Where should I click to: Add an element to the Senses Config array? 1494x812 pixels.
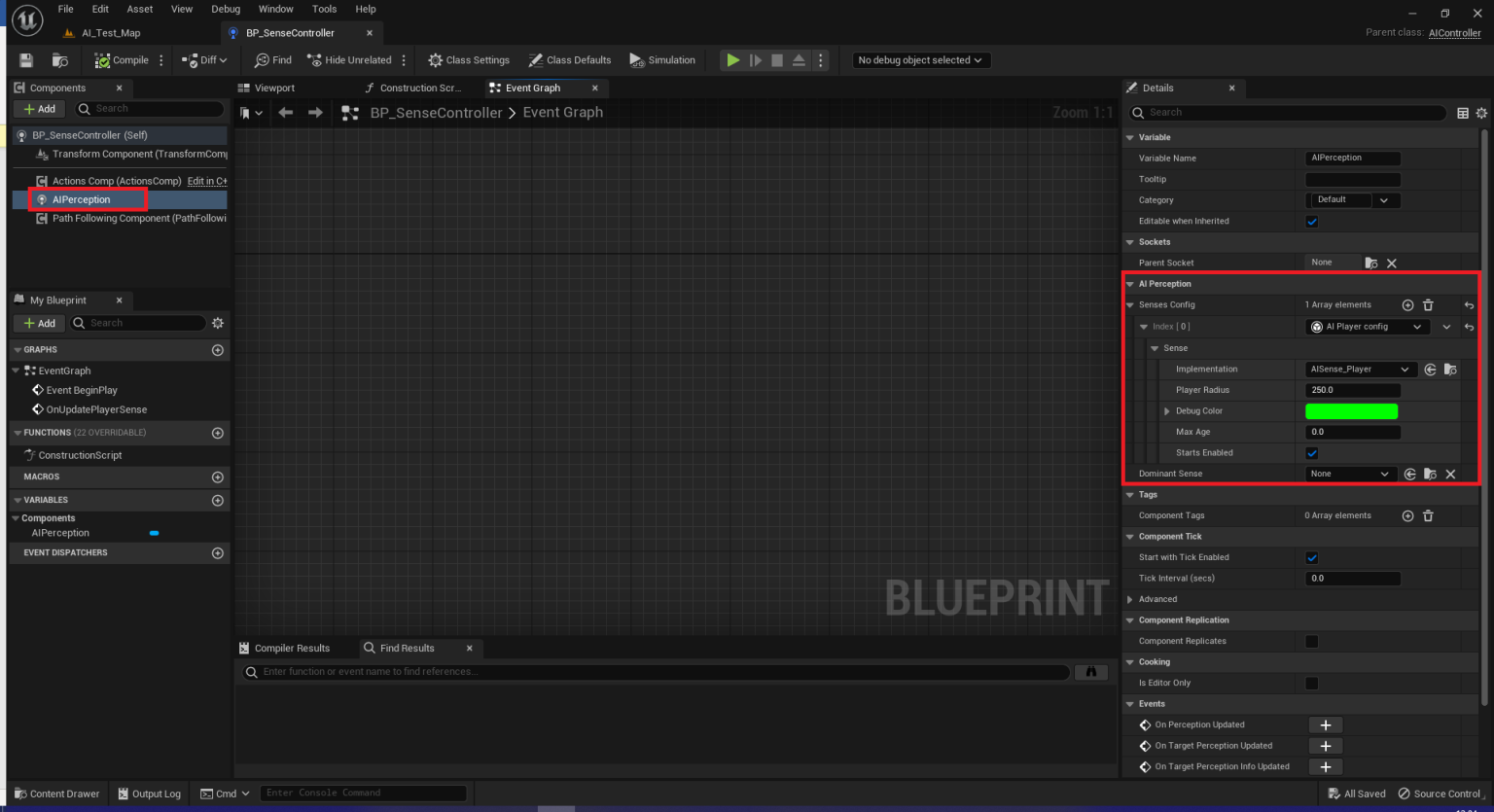[1407, 304]
